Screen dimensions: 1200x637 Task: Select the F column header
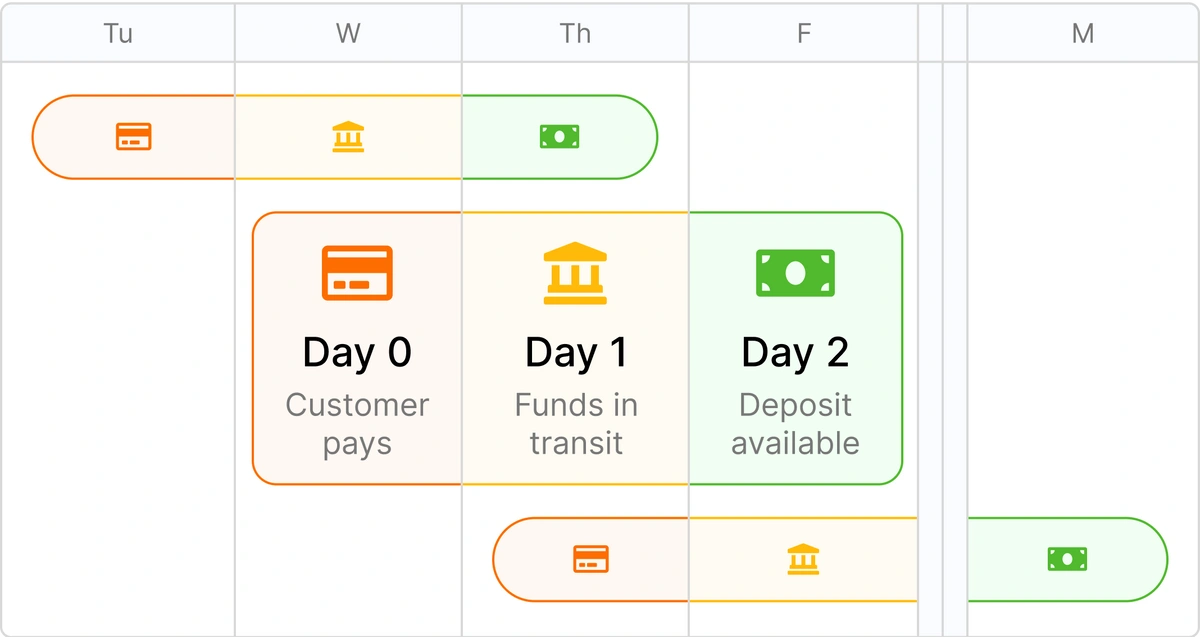pyautogui.click(x=803, y=34)
